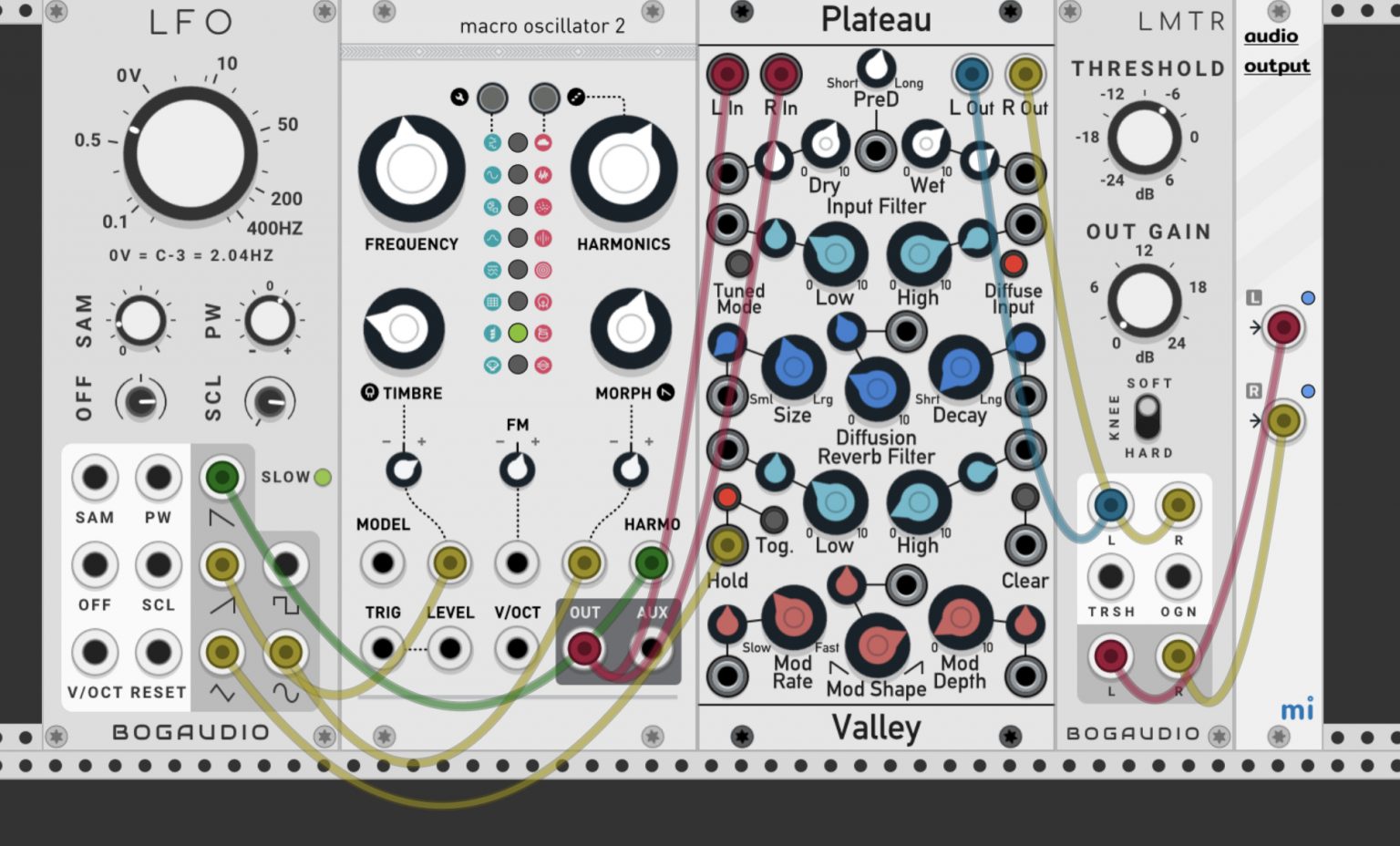Click the R Out jack on Plateau

click(x=1025, y=74)
